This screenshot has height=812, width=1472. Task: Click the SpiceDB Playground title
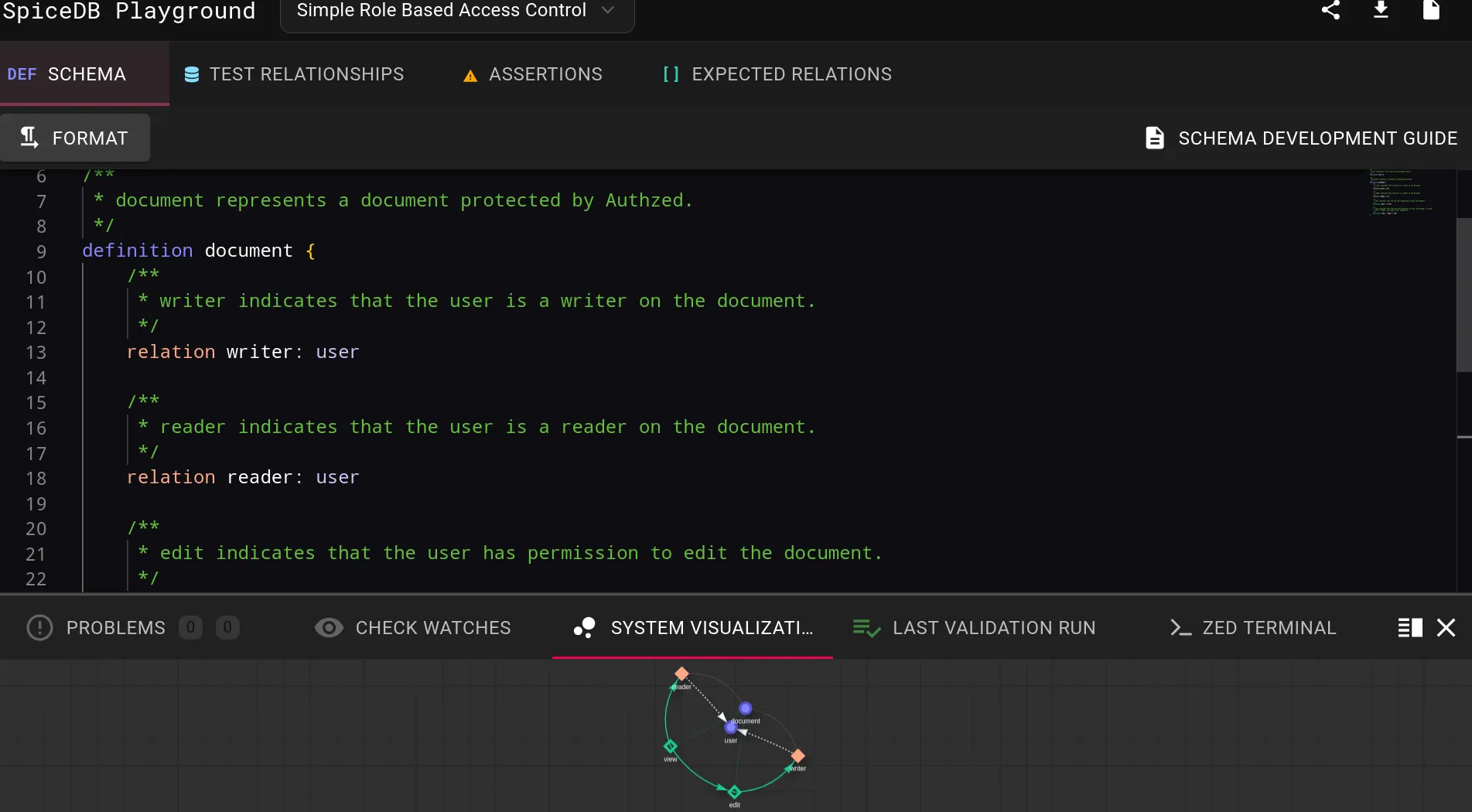click(x=128, y=11)
